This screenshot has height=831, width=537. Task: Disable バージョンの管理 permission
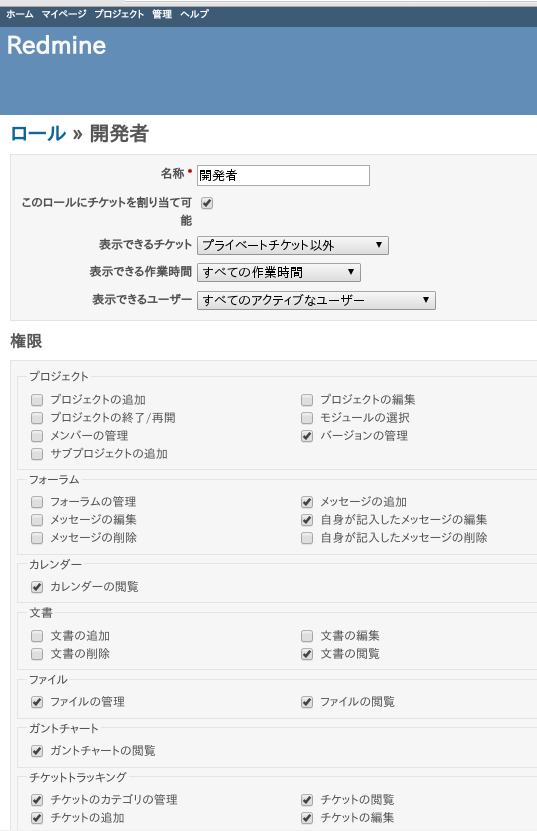pos(307,436)
